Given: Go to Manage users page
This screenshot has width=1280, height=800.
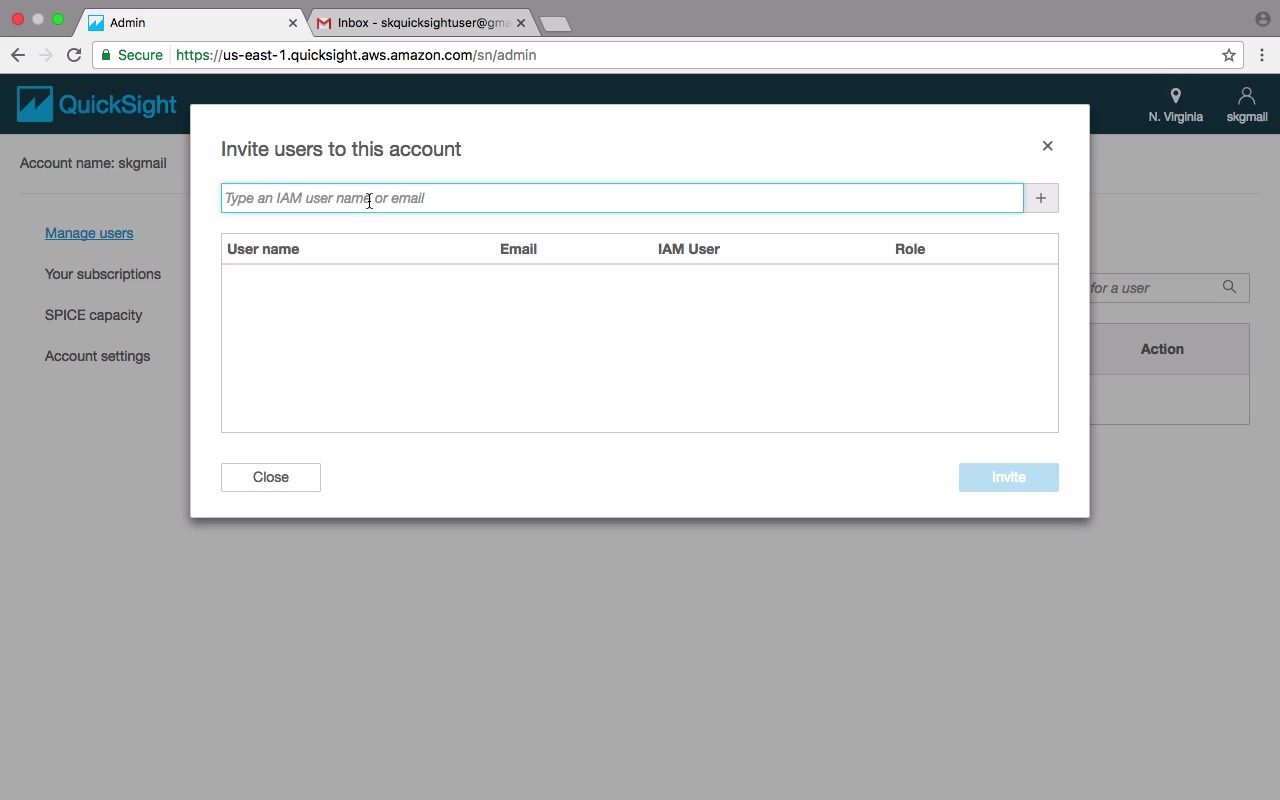Looking at the screenshot, I should (x=89, y=233).
